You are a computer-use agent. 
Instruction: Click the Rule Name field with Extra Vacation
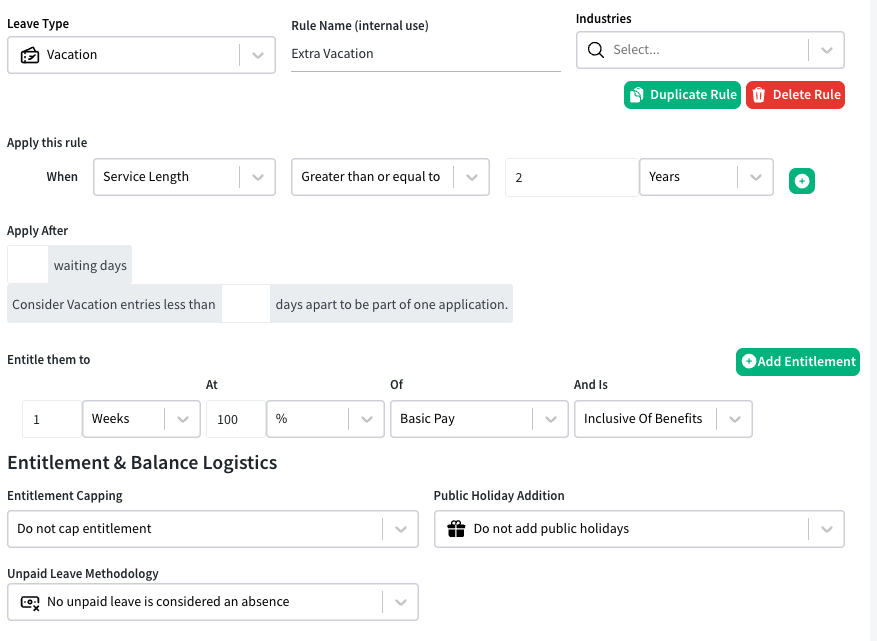point(426,54)
